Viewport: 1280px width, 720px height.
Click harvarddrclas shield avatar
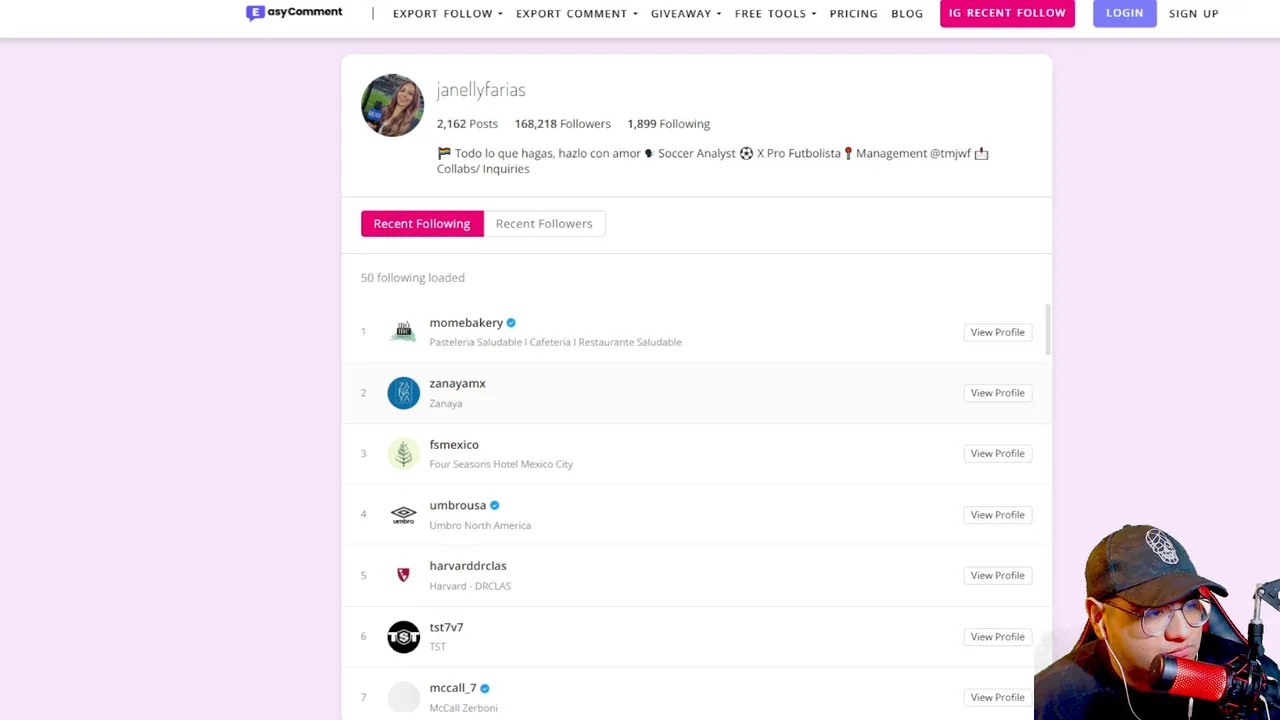click(403, 575)
